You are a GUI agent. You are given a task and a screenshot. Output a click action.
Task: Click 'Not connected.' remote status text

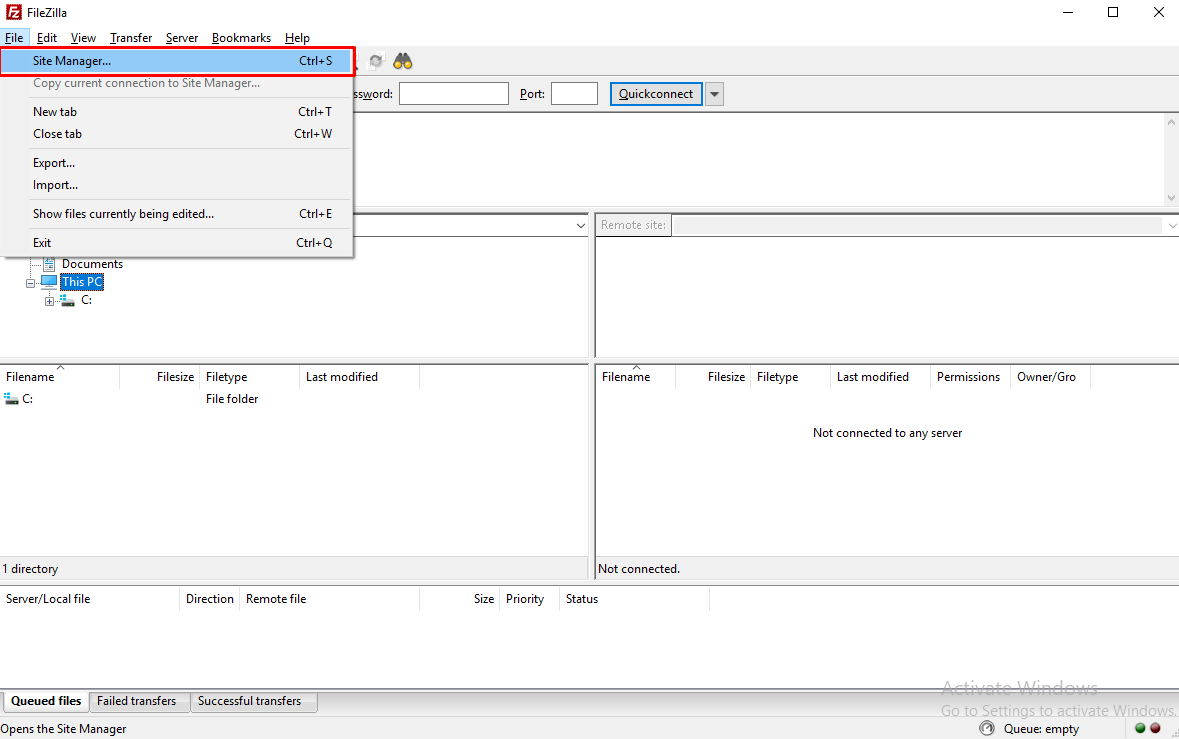point(638,569)
